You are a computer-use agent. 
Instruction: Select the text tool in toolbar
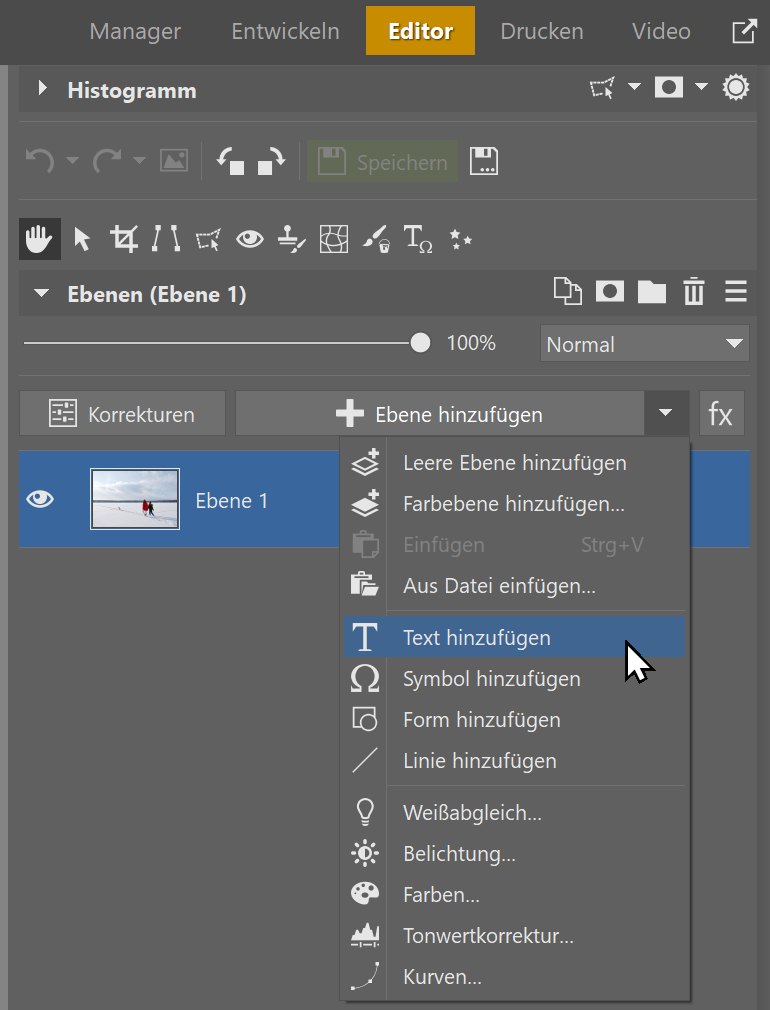pos(417,239)
